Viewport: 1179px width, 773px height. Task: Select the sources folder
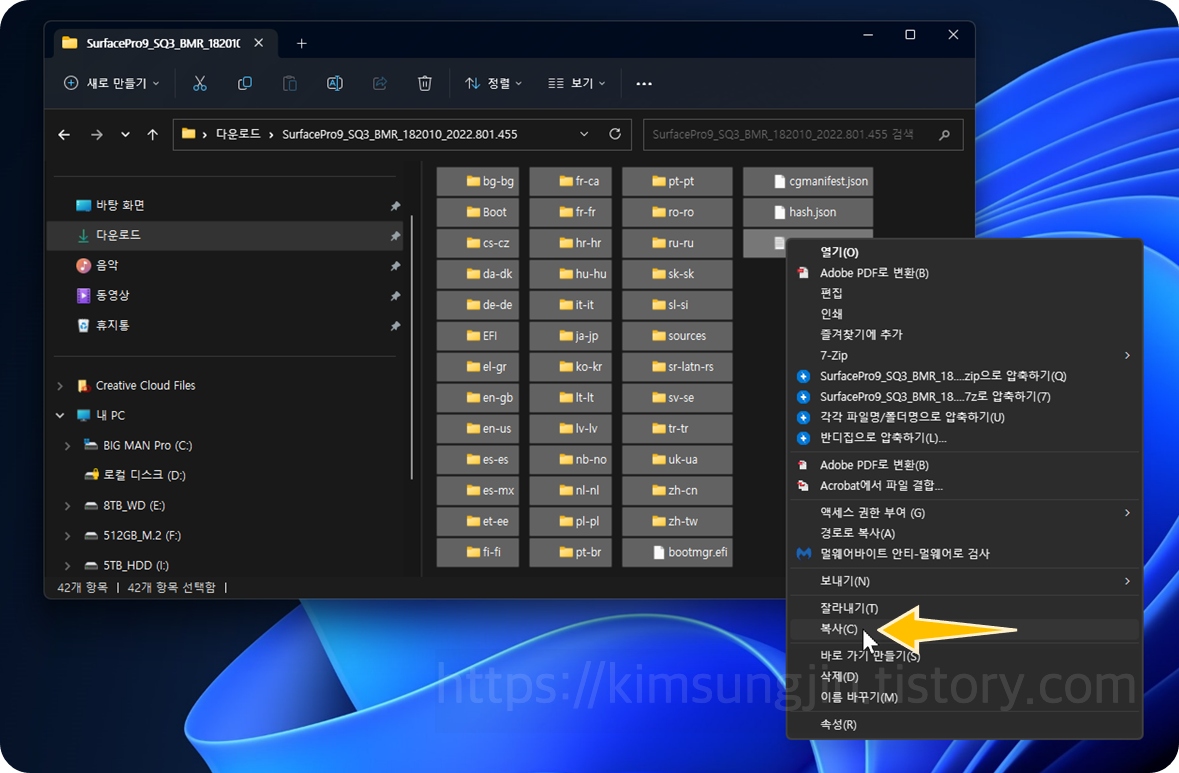(x=677, y=335)
